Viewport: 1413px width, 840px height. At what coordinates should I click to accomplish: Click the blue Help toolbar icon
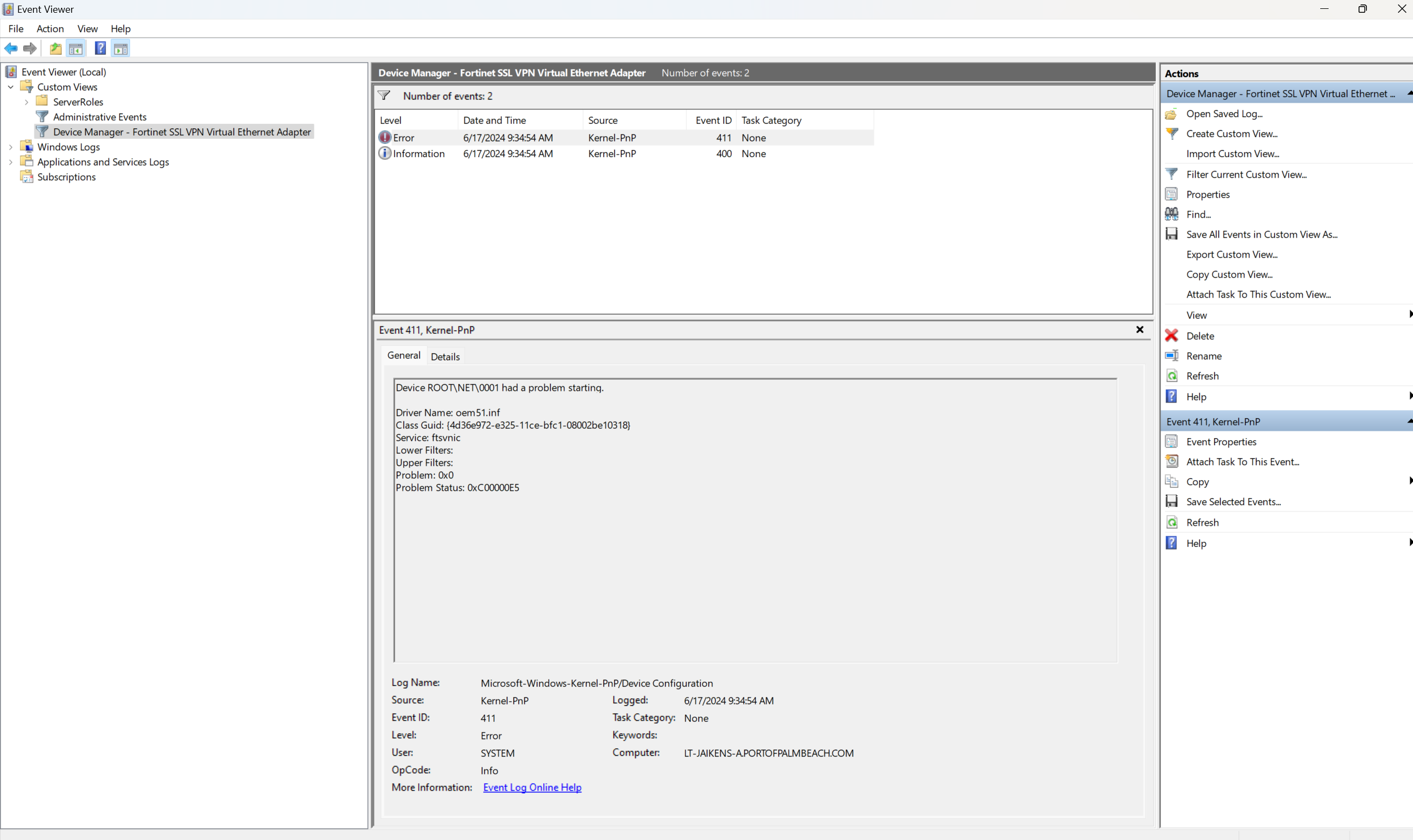click(x=100, y=49)
